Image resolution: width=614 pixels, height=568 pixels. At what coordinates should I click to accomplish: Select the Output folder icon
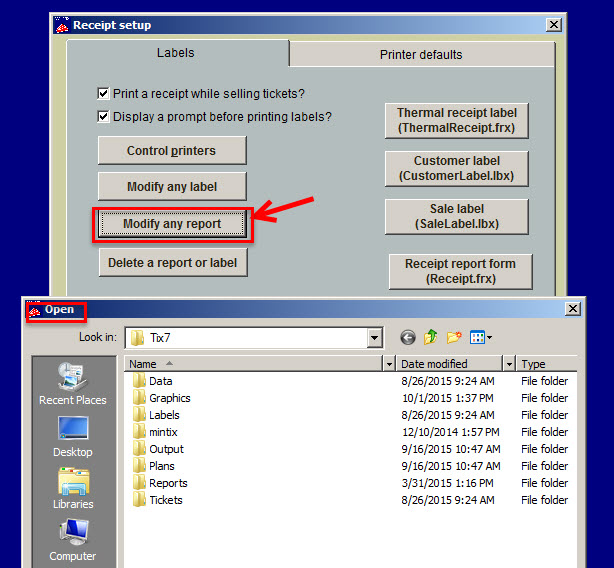pyautogui.click(x=139, y=449)
